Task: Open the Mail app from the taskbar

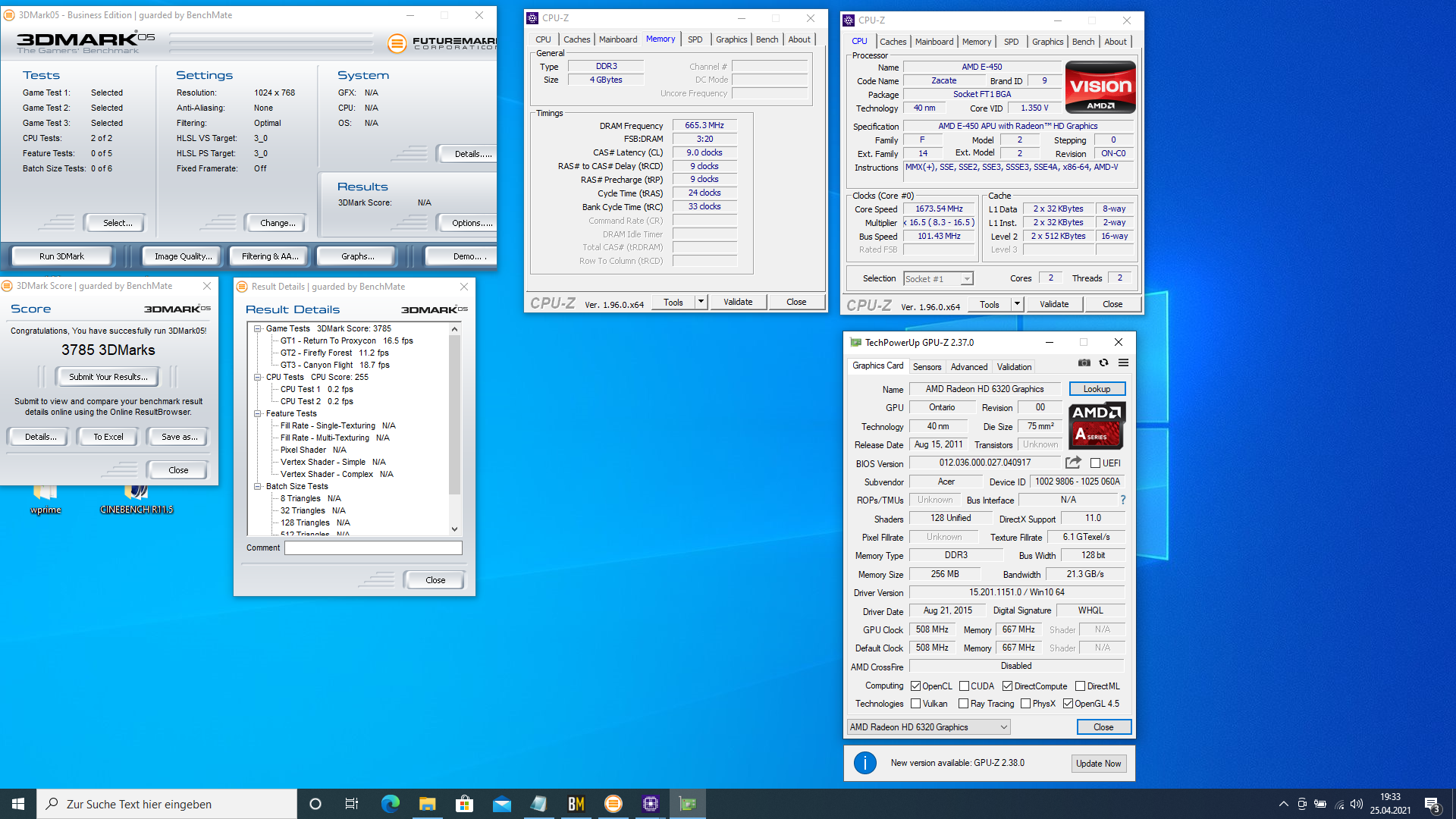Action: coord(501,804)
